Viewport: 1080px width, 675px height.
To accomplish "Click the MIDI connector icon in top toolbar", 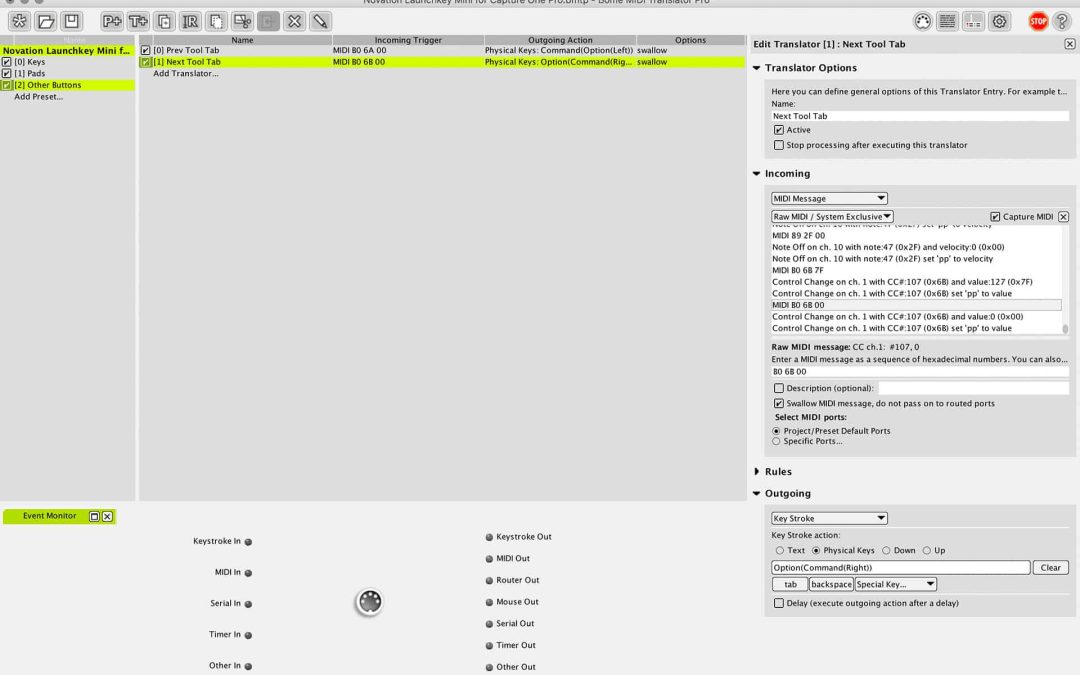I will (922, 21).
